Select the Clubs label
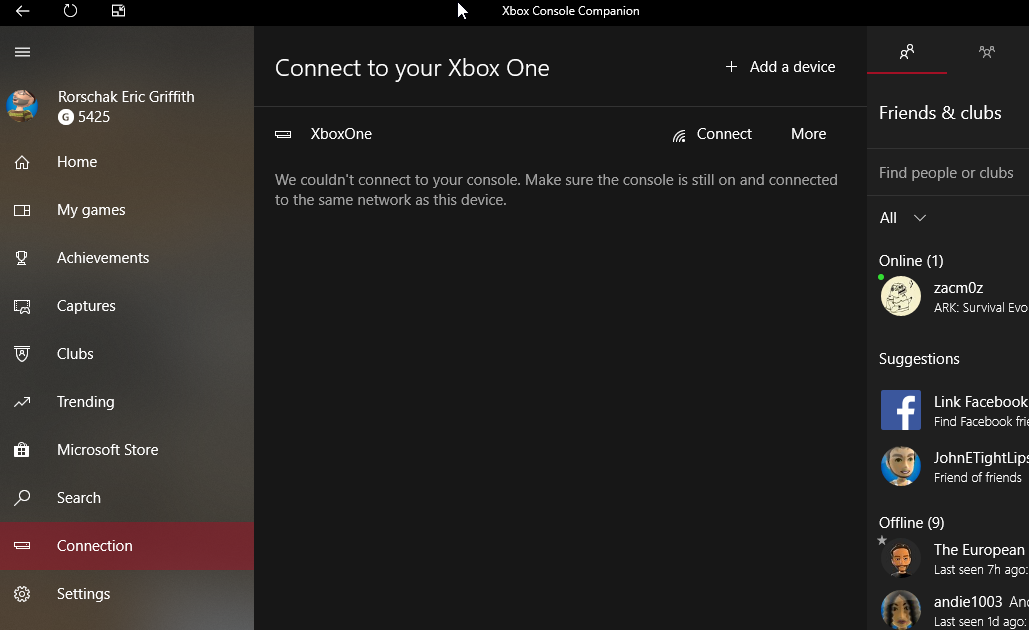Viewport: 1029px width, 630px height. pyautogui.click(x=75, y=354)
